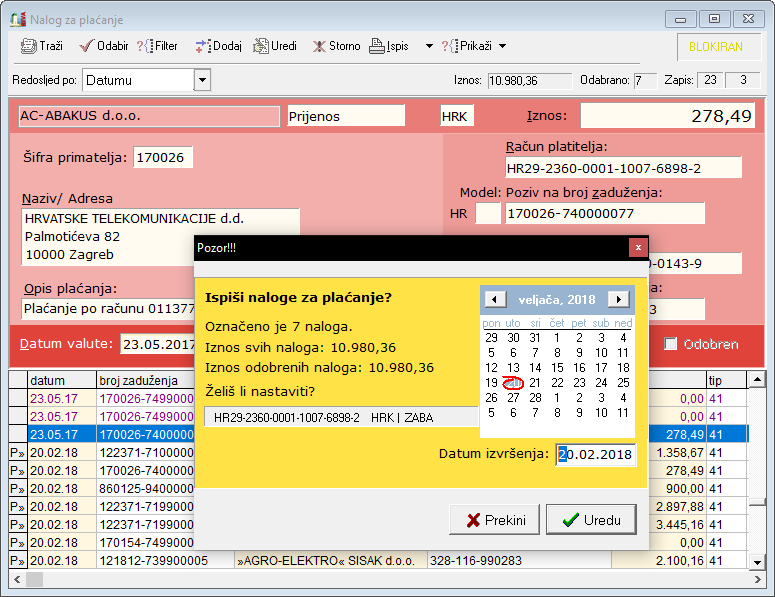This screenshot has height=597, width=775.
Task: Click the Uredi edit toolbar icon
Action: coord(262,46)
